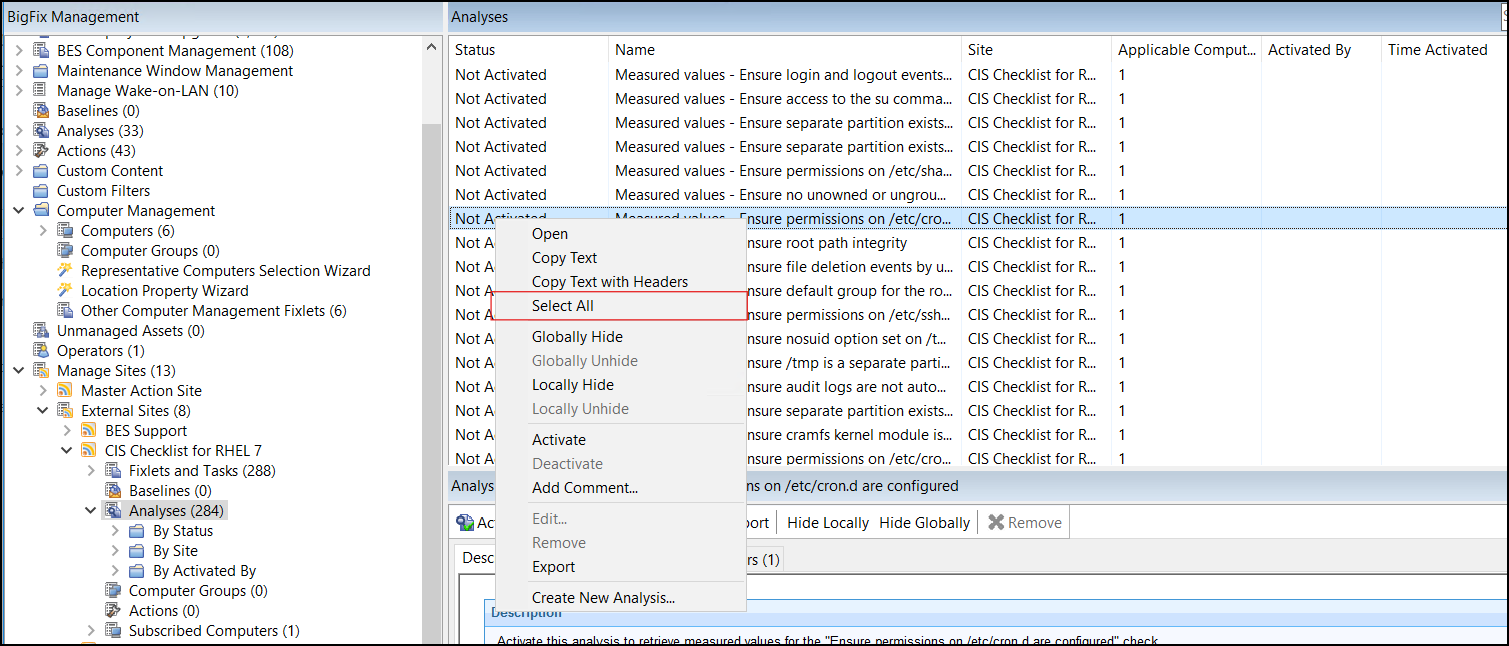Choose Select All from the context menu
The width and height of the screenshot is (1509, 646).
tap(620, 306)
